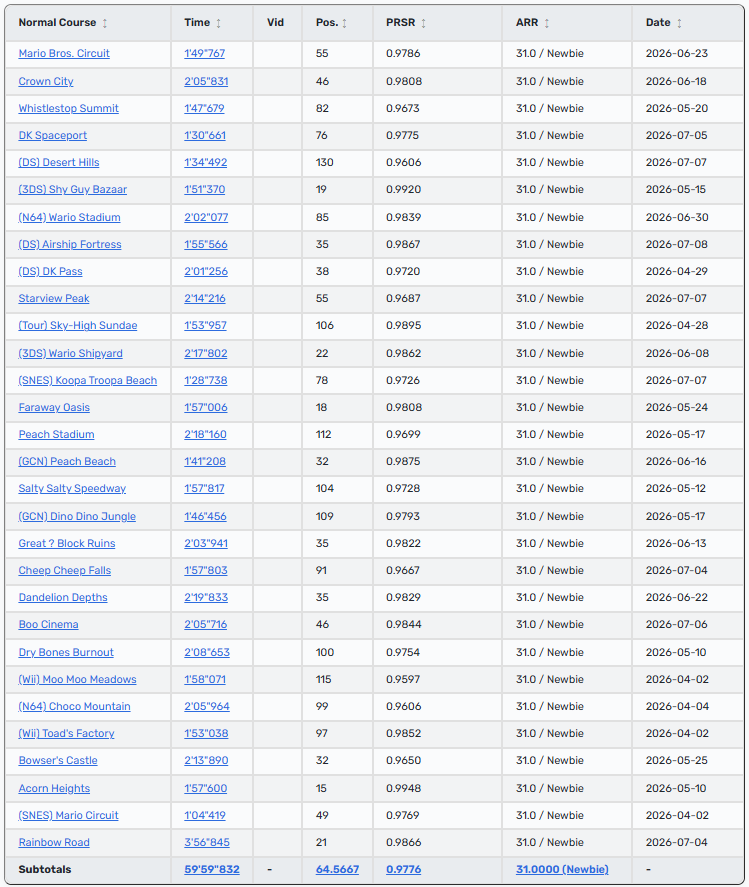Open (Wii) Moo Moo Meadows link

click(77, 681)
